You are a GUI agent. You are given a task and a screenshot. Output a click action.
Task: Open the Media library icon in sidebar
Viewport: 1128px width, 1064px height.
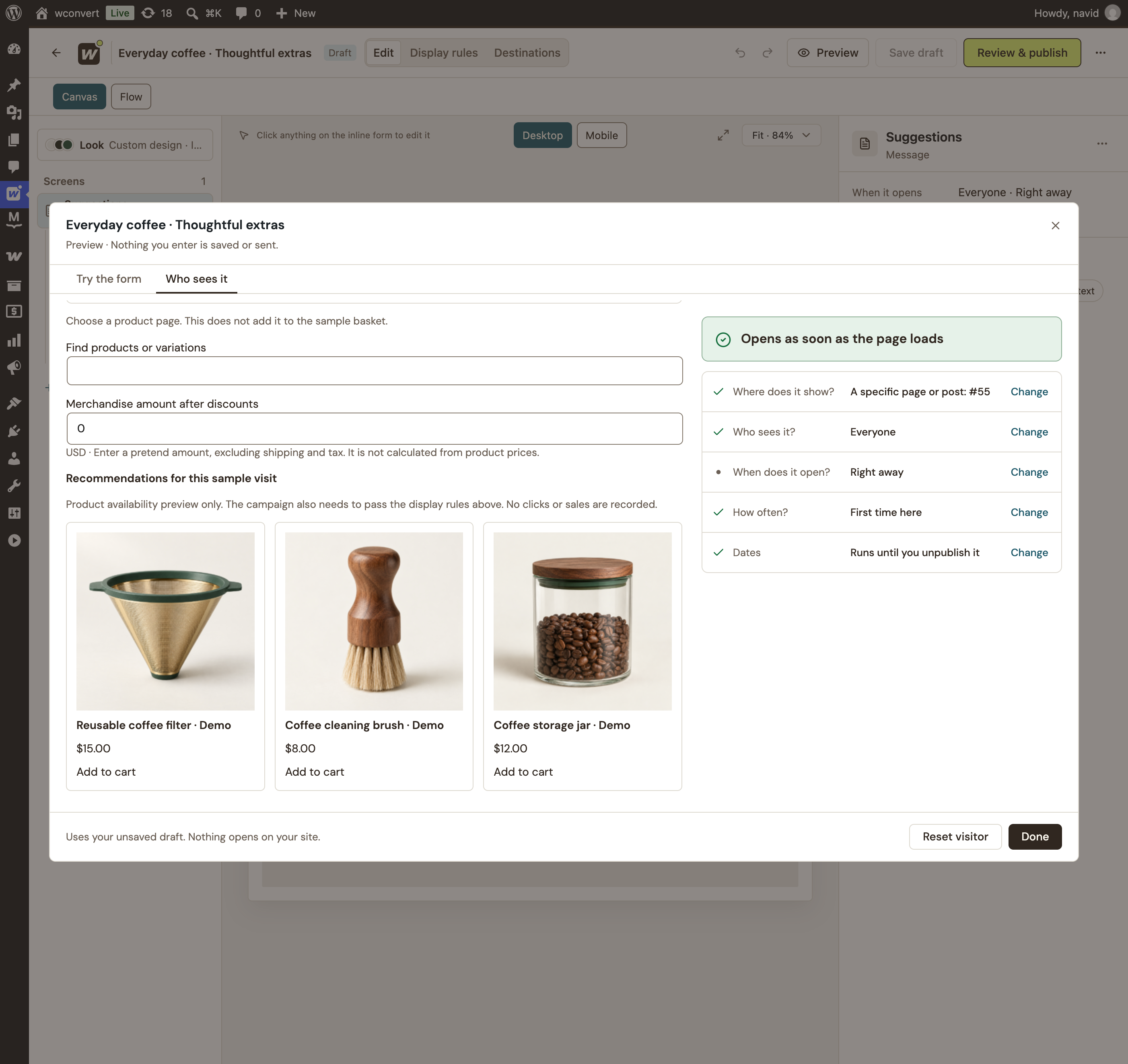(14, 112)
